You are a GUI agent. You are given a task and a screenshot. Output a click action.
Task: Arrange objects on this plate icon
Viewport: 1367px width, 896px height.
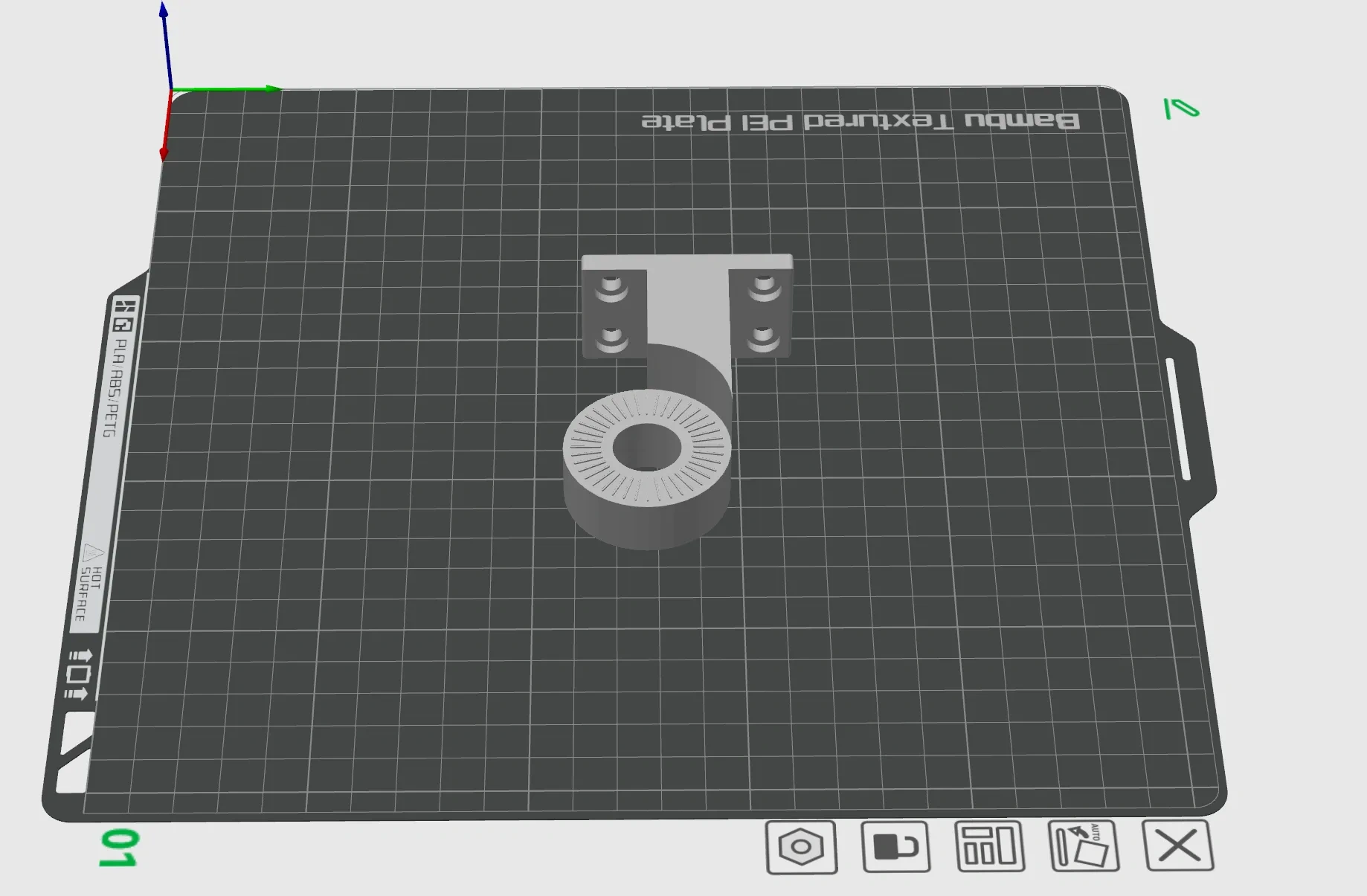990,846
